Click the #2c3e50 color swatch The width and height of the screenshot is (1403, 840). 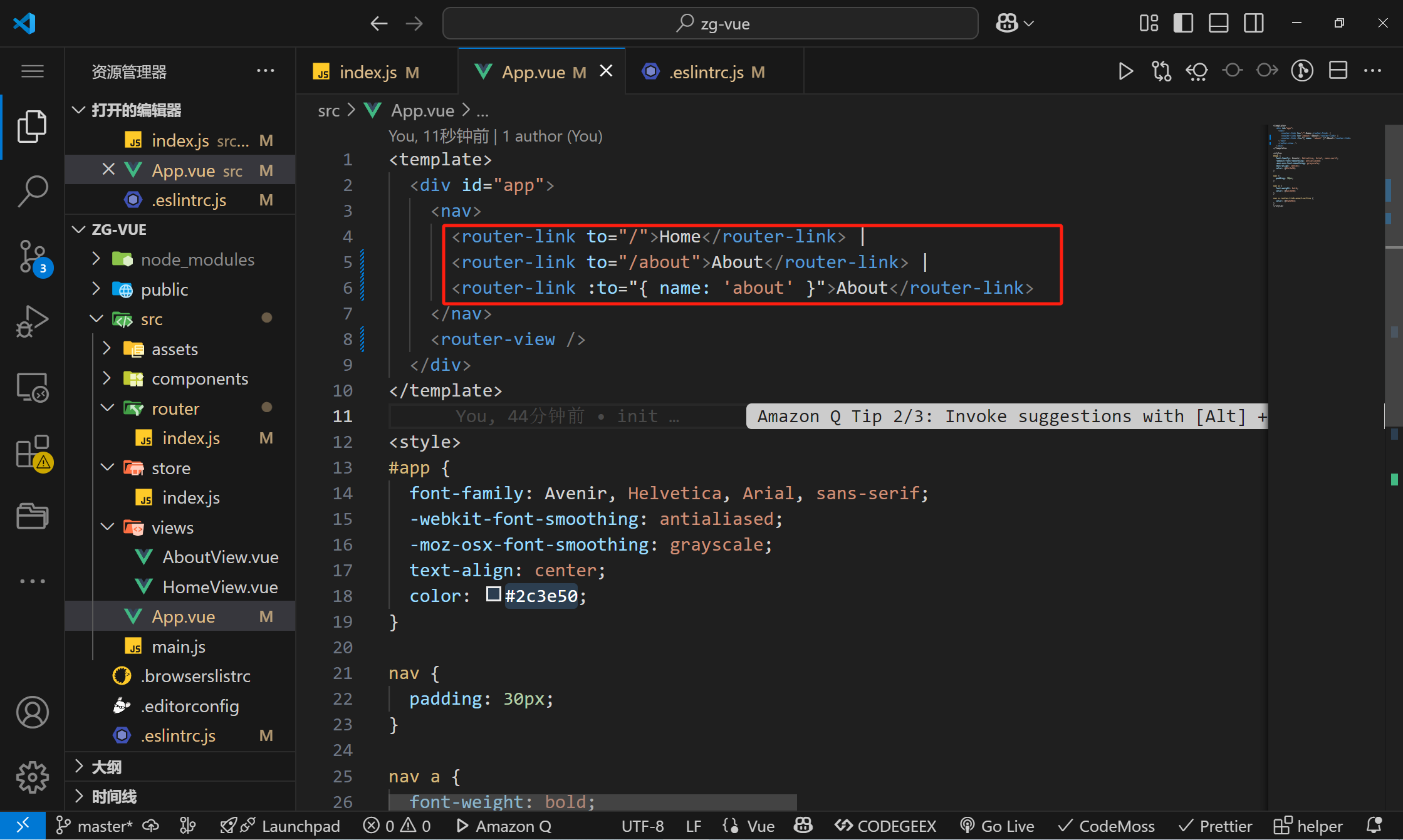click(x=494, y=594)
